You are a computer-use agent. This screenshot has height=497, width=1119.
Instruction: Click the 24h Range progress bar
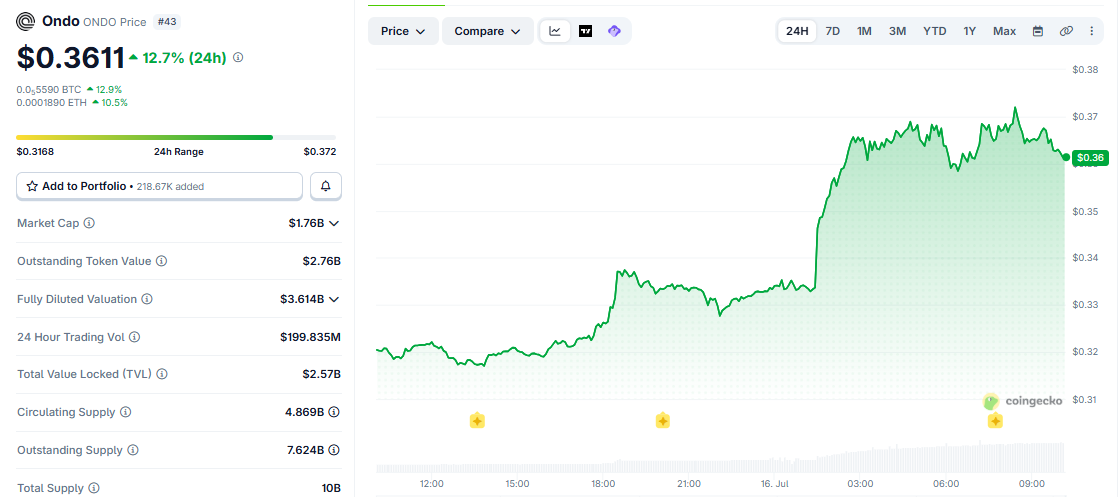tap(176, 137)
